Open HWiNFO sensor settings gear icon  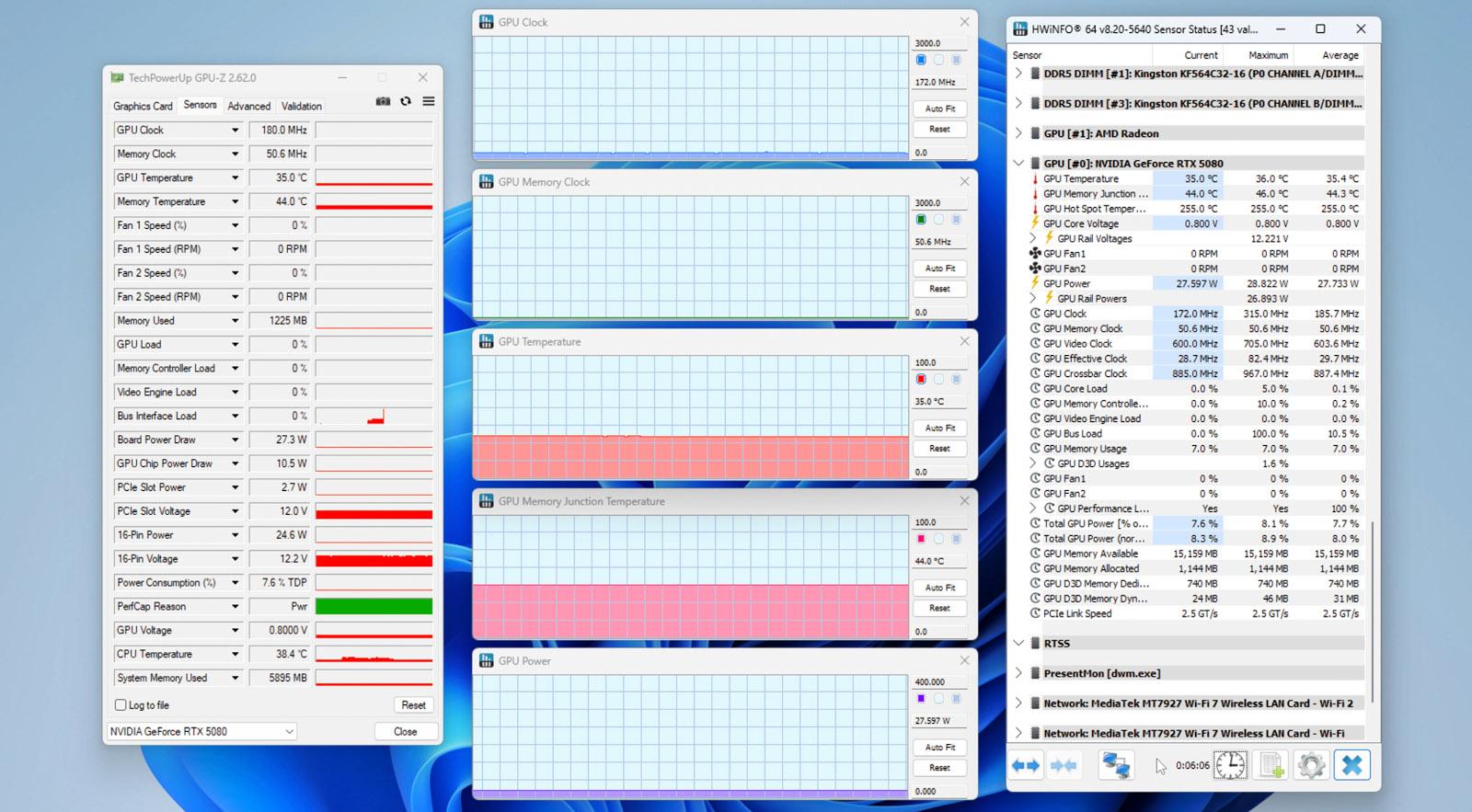(1311, 765)
